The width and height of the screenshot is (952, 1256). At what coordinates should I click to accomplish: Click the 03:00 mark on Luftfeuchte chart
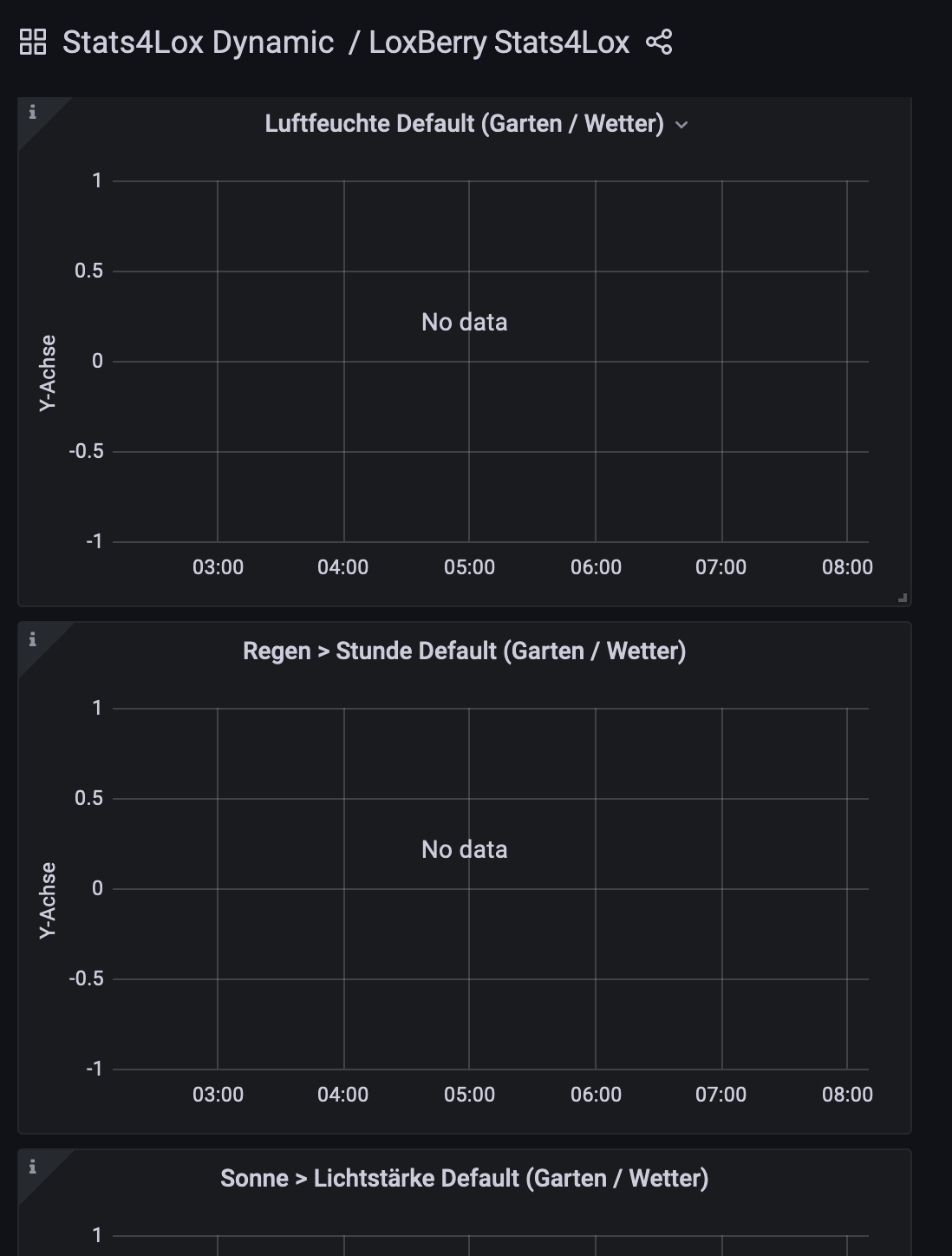coord(218,567)
